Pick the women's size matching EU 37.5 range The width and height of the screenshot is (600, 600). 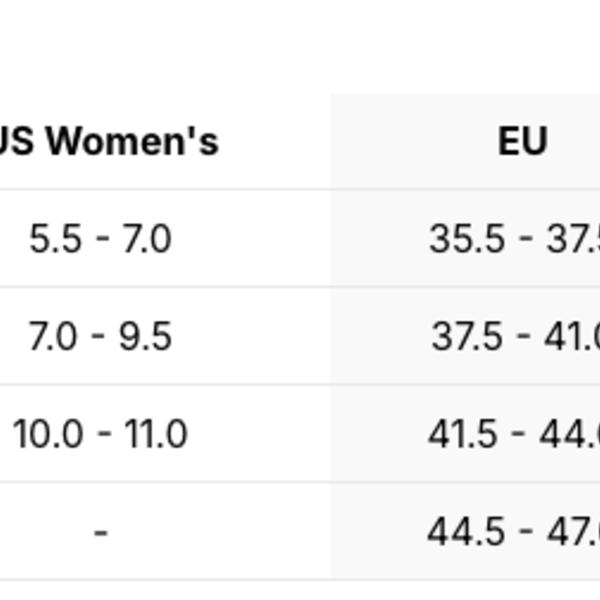point(100,336)
